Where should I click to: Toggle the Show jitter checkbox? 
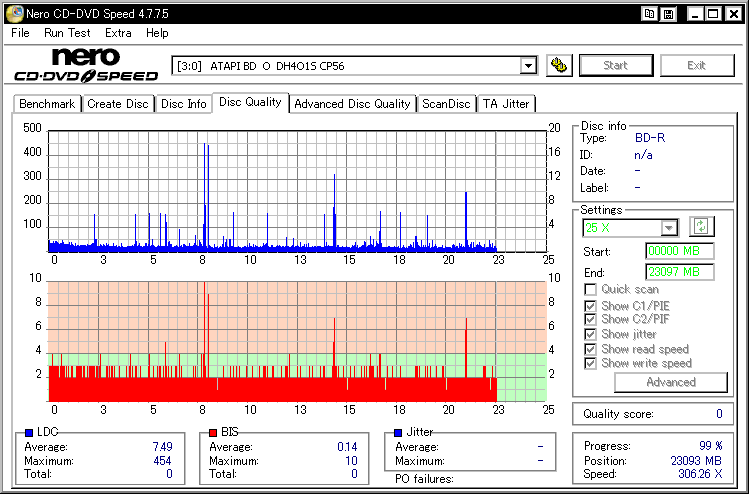coord(590,334)
